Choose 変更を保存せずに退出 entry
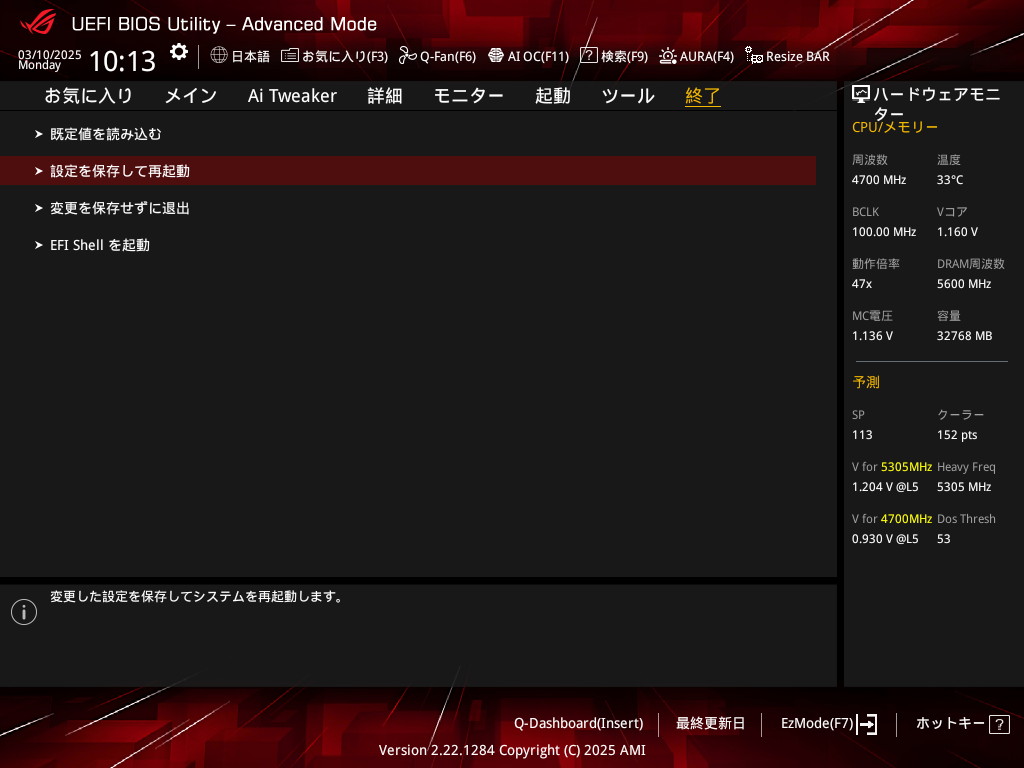This screenshot has width=1024, height=768. pos(120,208)
